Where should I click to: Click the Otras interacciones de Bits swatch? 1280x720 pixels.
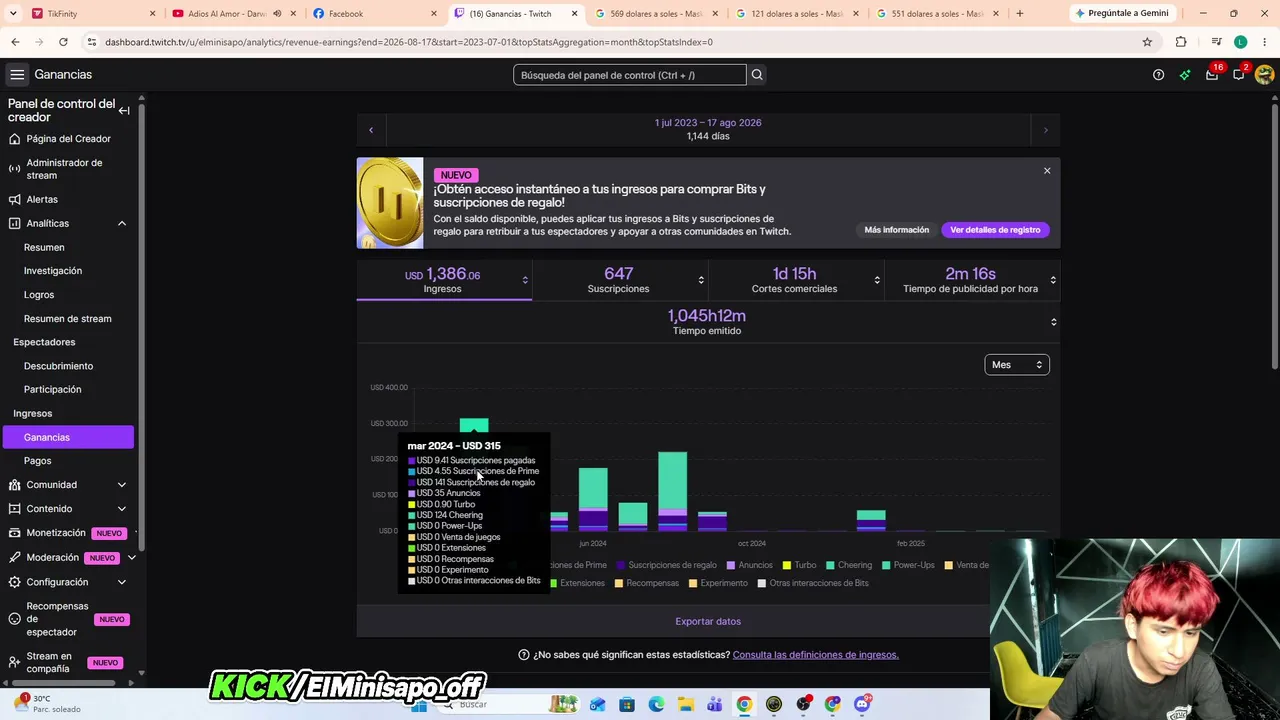pyautogui.click(x=762, y=583)
